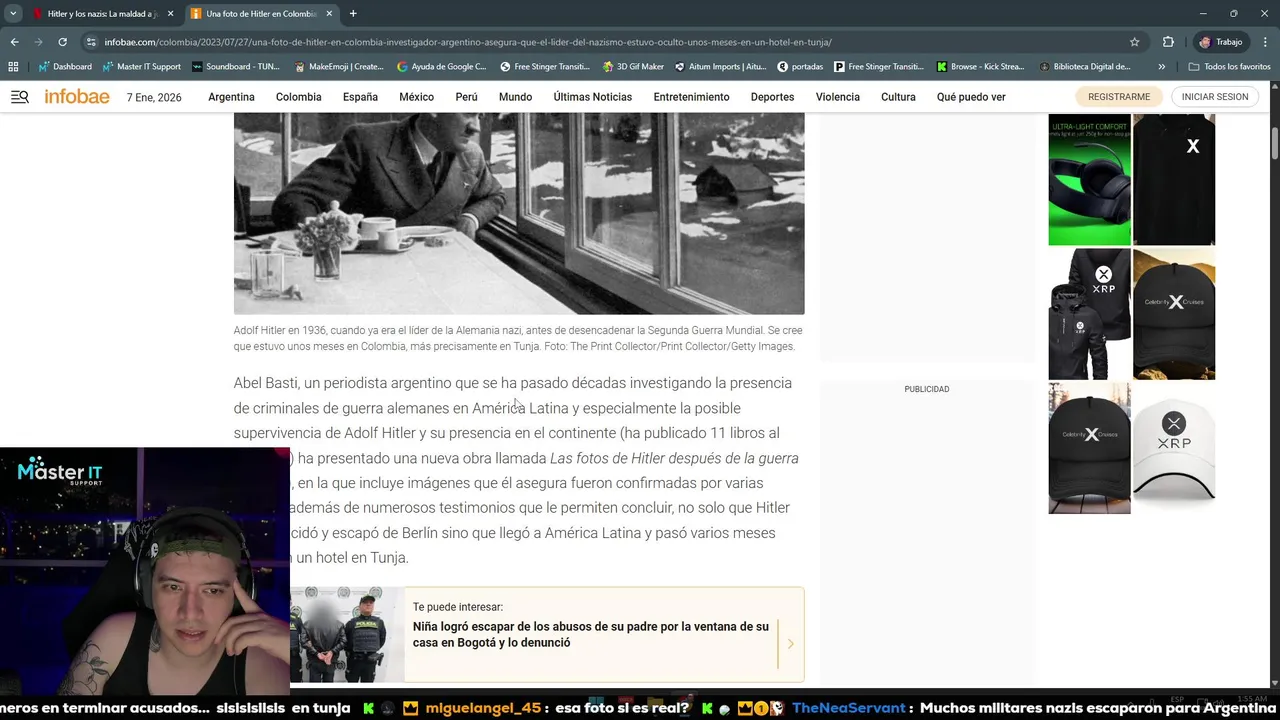Viewport: 1280px width, 720px height.
Task: Open the apps grid in bookmarks bar
Action: tap(13, 67)
